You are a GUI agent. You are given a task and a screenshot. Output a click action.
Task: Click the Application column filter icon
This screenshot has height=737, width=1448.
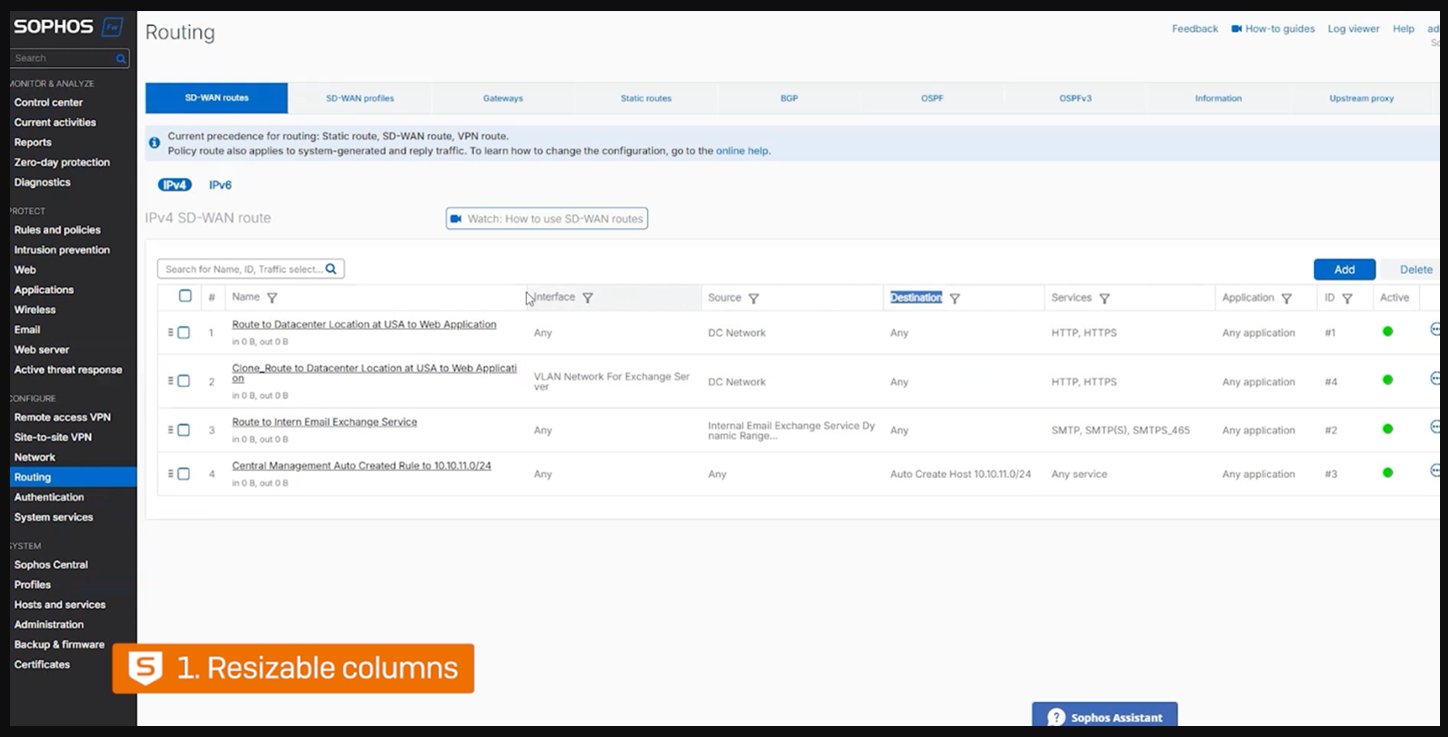tap(1286, 298)
